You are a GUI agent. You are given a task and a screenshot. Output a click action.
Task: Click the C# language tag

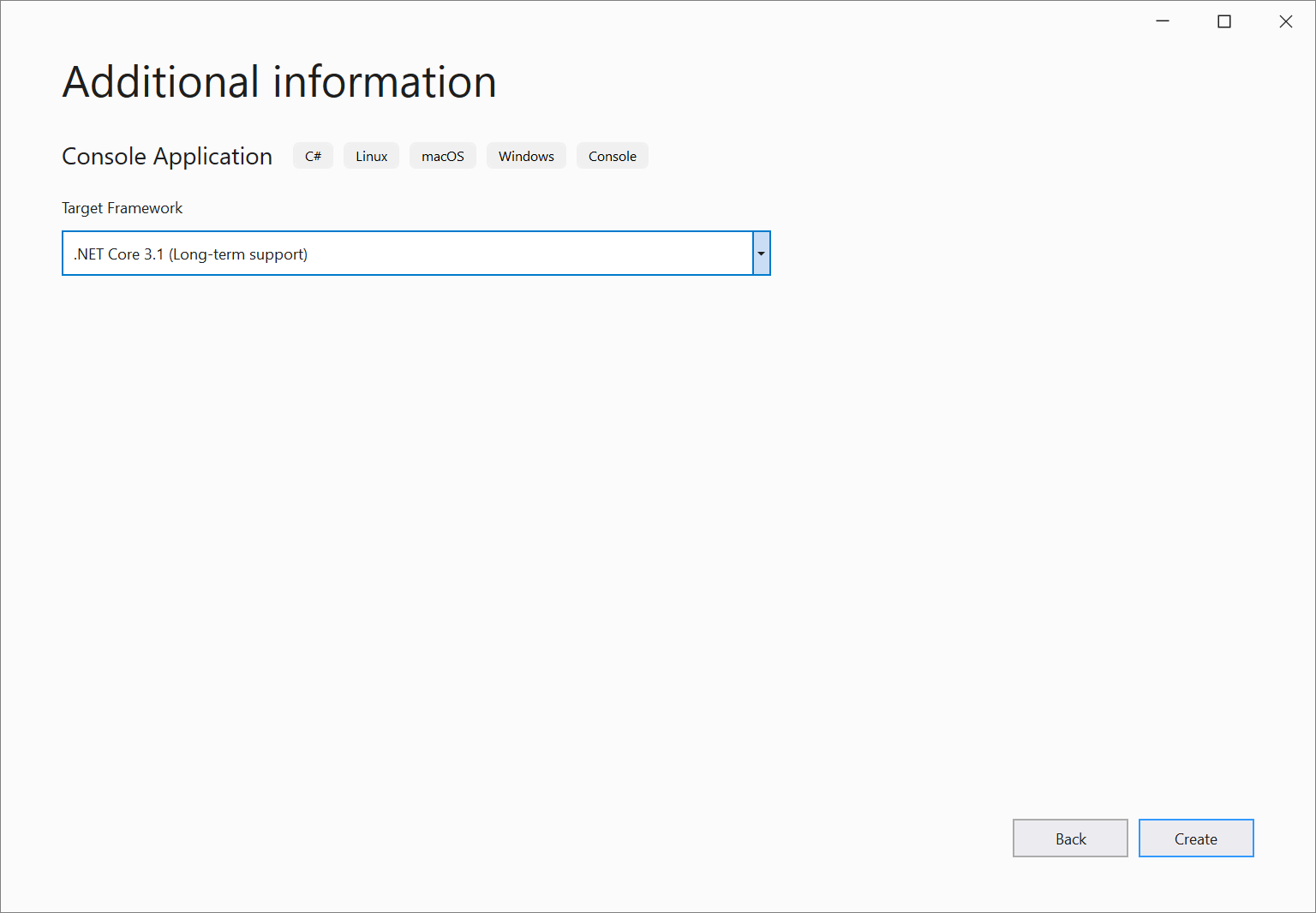313,156
